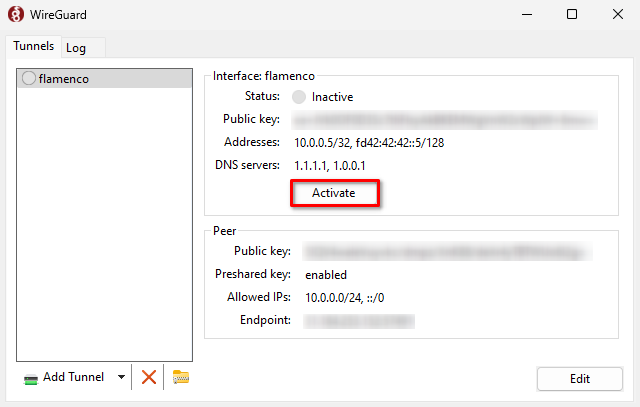Minimize the WireGuard window
Screen dimensions: 640x407
[x=527, y=14]
